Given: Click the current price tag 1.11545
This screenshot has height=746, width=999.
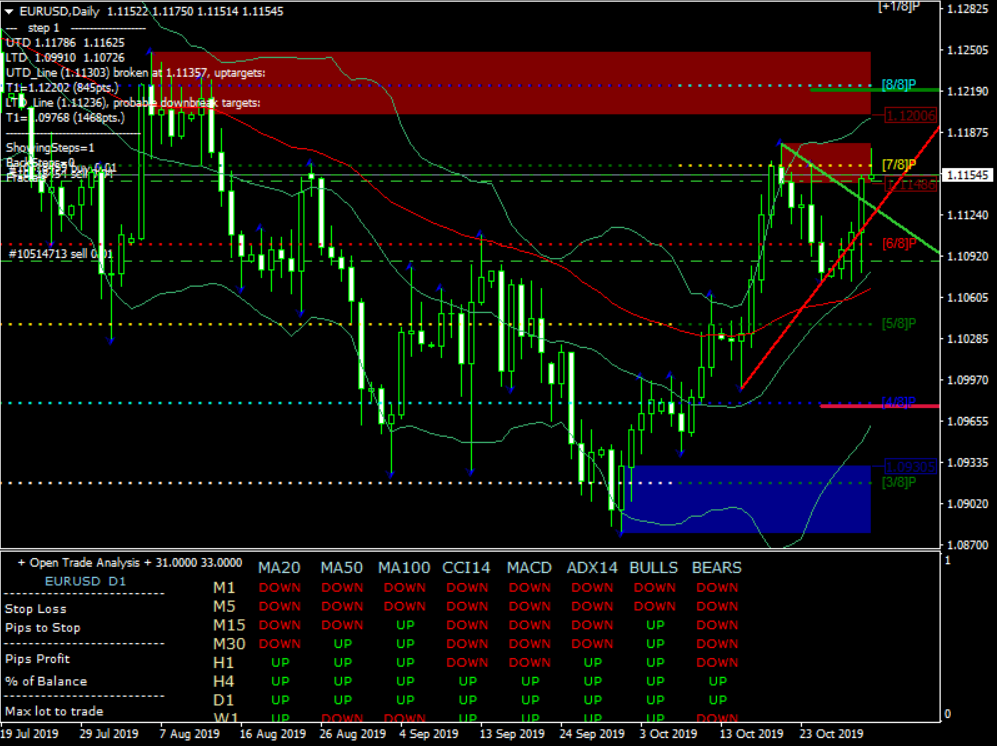Looking at the screenshot, I should [968, 175].
